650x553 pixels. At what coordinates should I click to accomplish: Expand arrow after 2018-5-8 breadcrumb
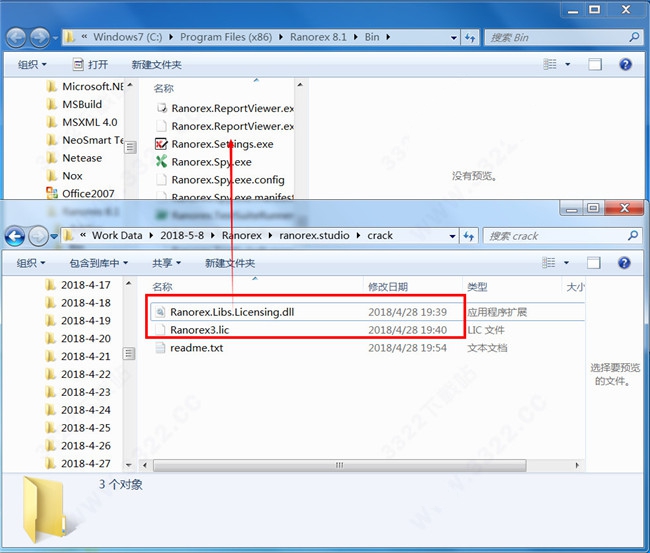click(213, 235)
